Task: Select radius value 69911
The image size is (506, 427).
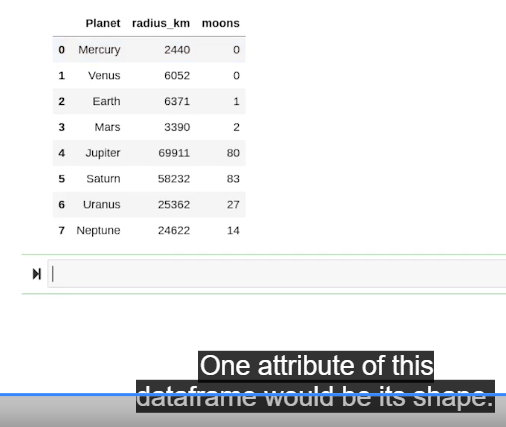Action: (174, 153)
